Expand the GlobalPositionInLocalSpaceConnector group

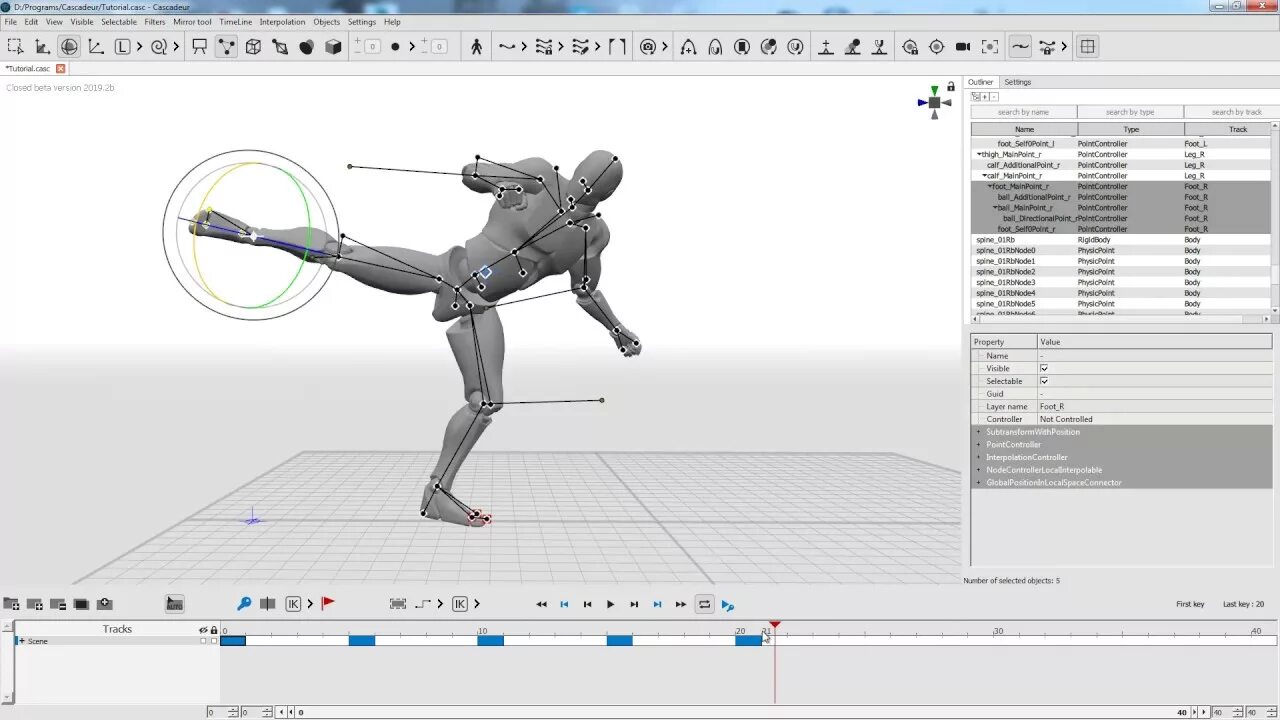click(x=979, y=483)
